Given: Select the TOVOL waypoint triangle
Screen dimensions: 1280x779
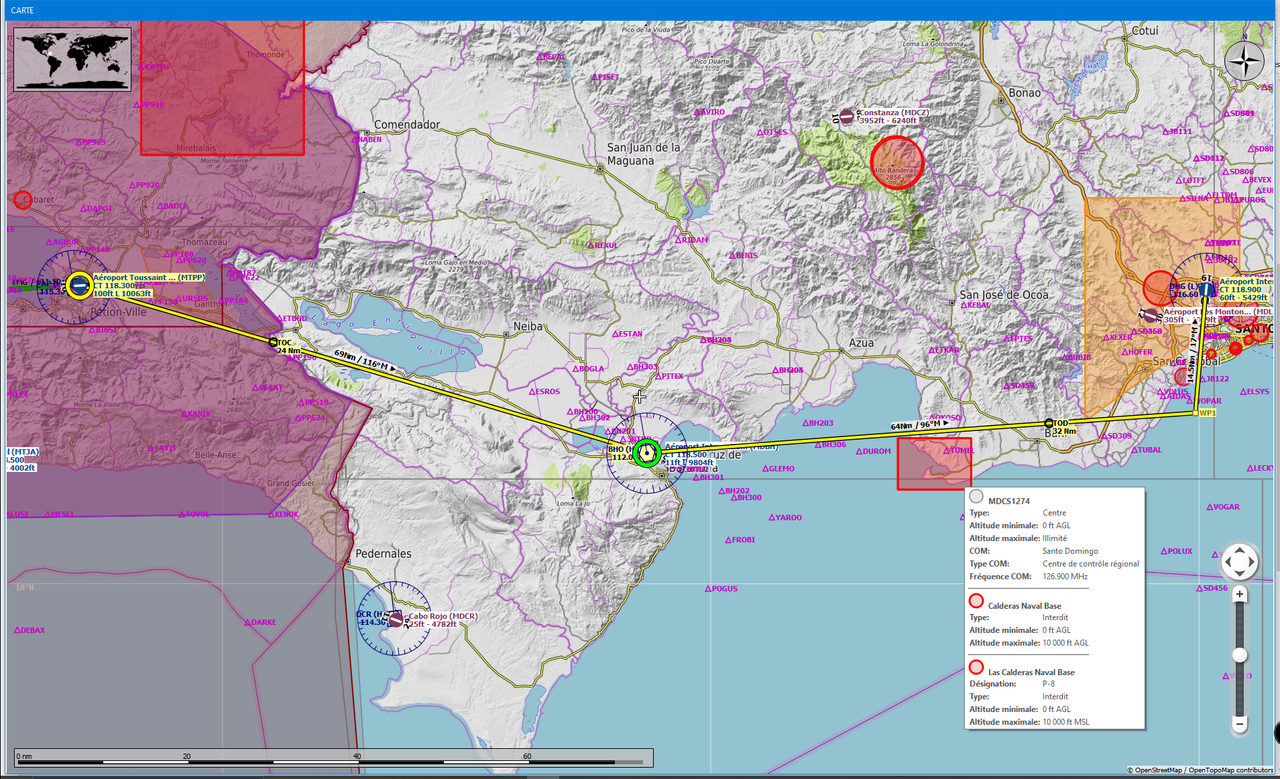Looking at the screenshot, I should pos(183,514).
